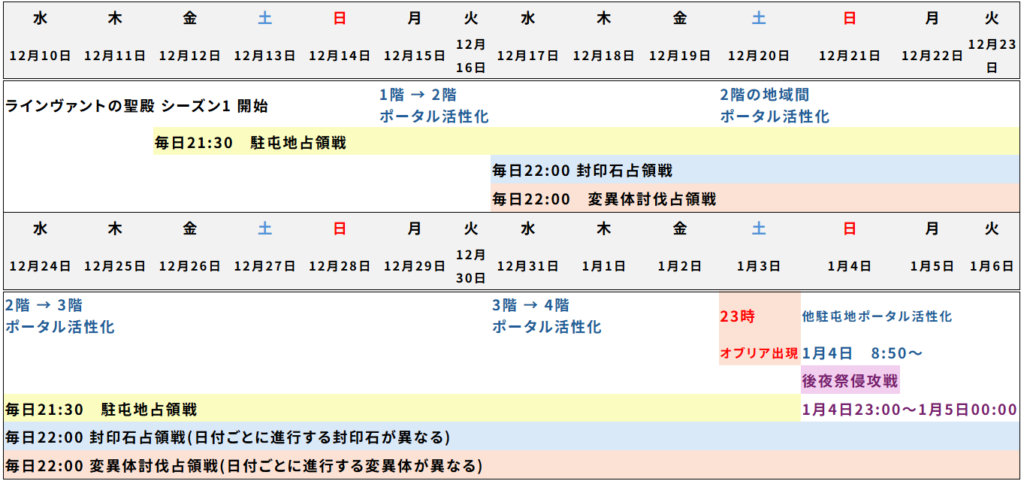Click the 1月4日 Sunday date header
Image resolution: width=1024 pixels, height=481 pixels.
pyautogui.click(x=849, y=266)
